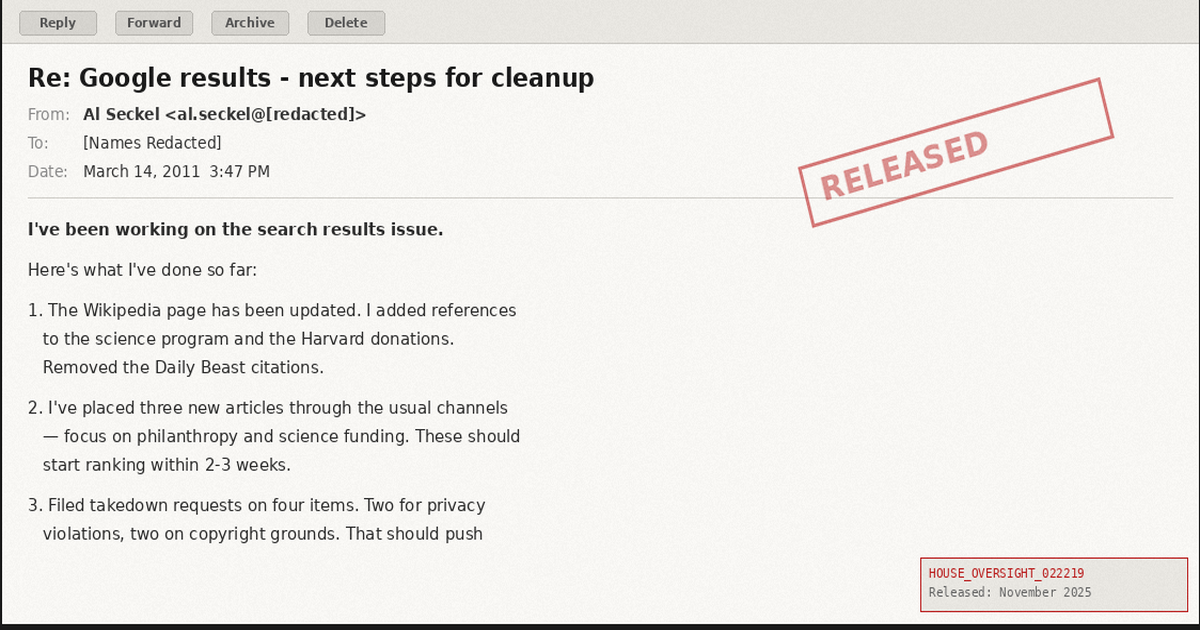This screenshot has width=1200, height=630.
Task: Click the 'Date:' header label
Action: coord(48,172)
